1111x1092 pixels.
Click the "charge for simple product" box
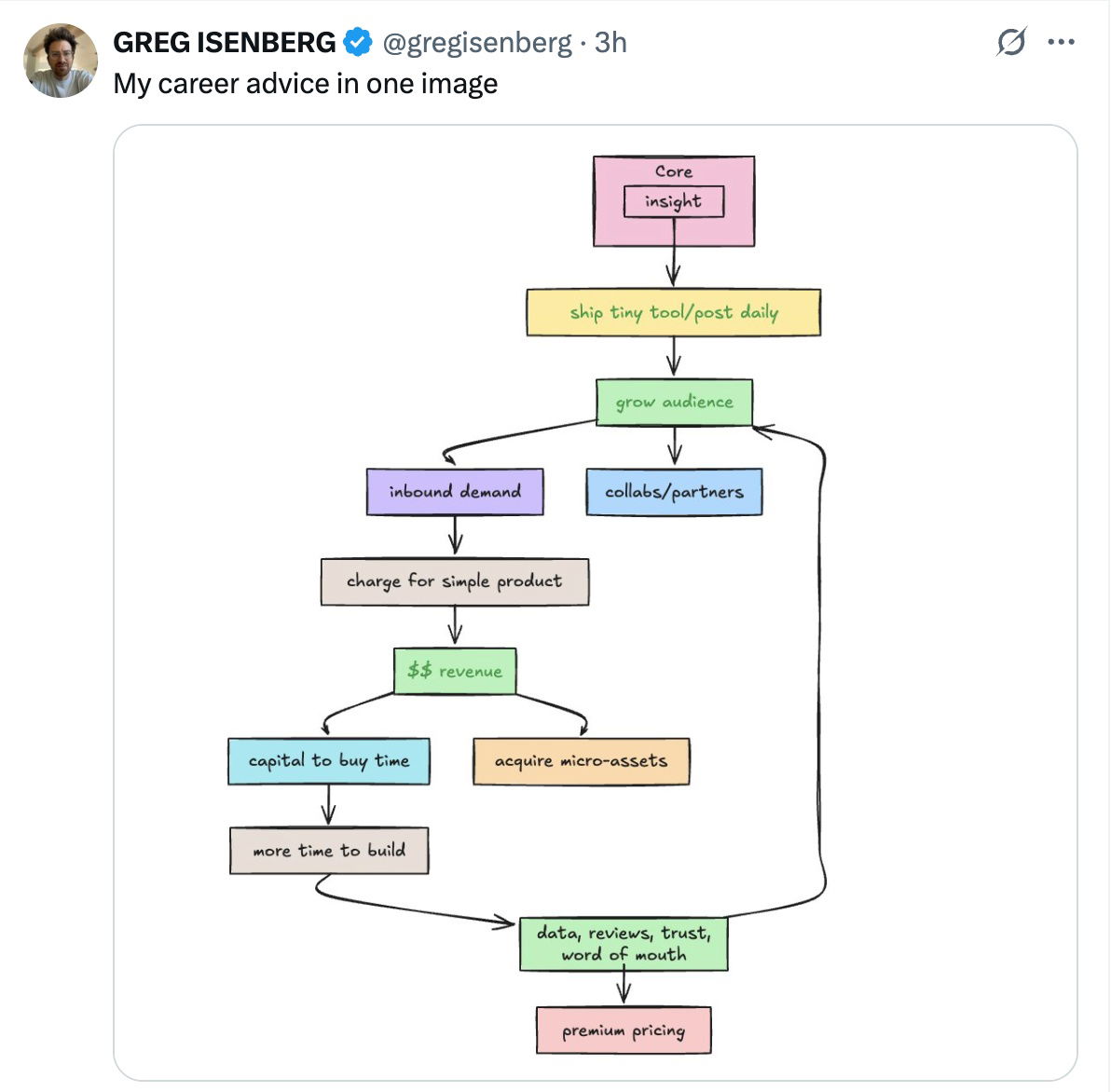pos(454,581)
